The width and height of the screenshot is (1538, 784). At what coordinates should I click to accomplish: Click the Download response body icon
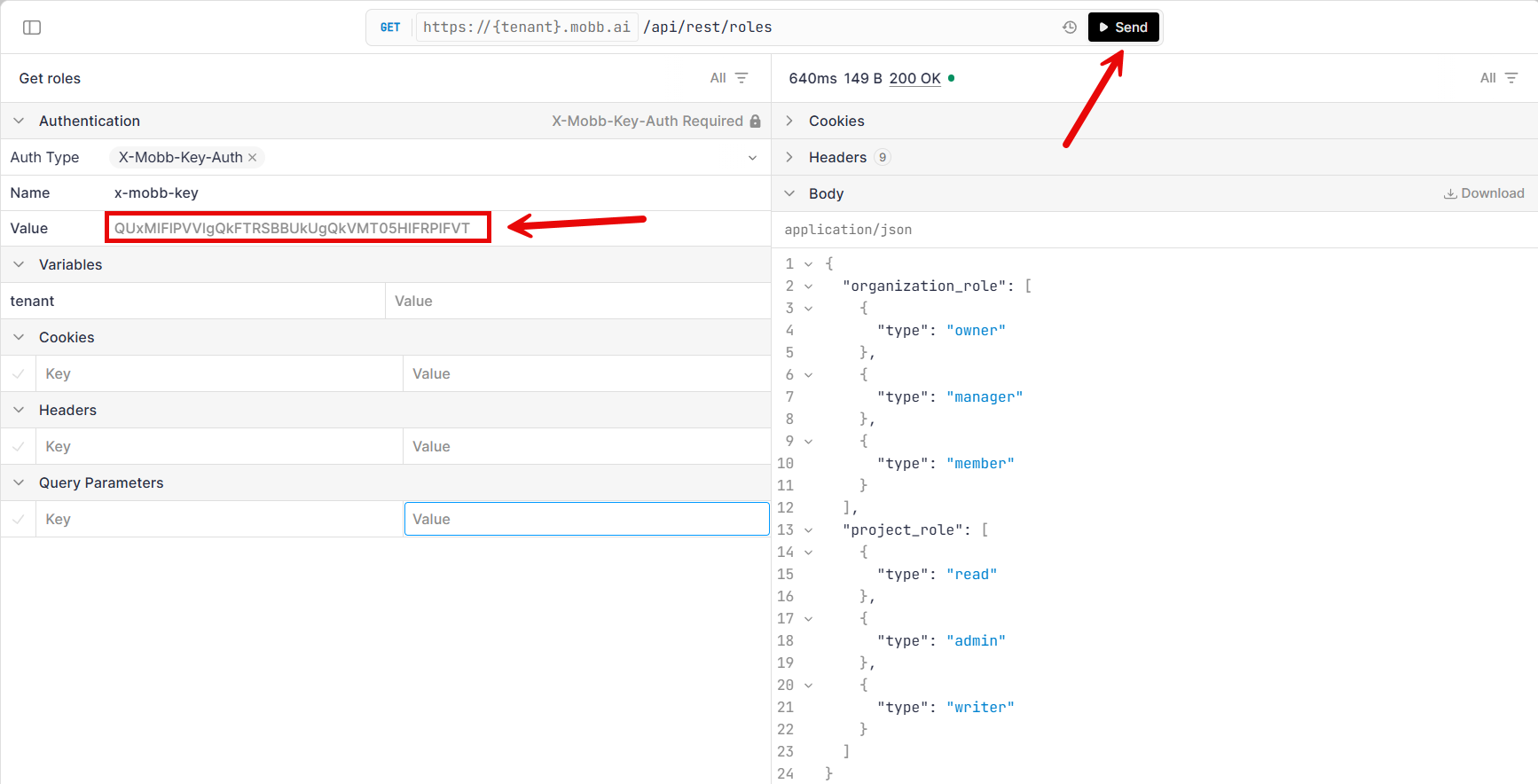tap(1450, 193)
